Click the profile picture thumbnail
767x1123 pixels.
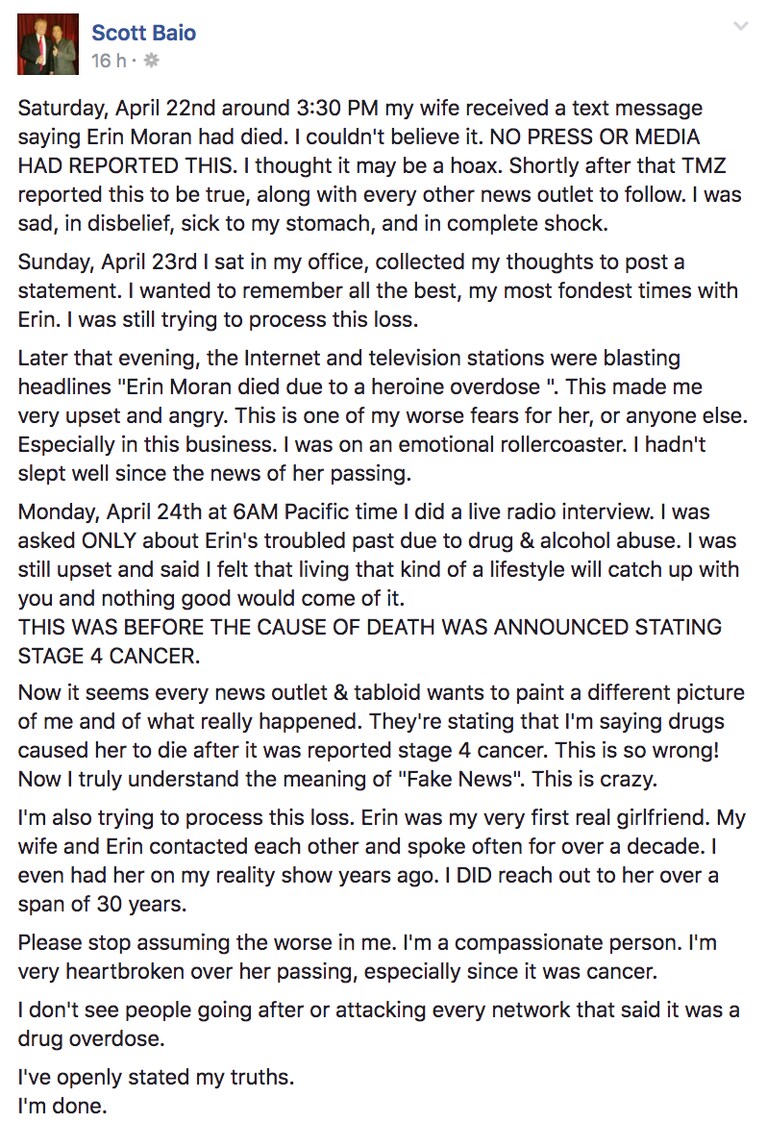coord(48,44)
